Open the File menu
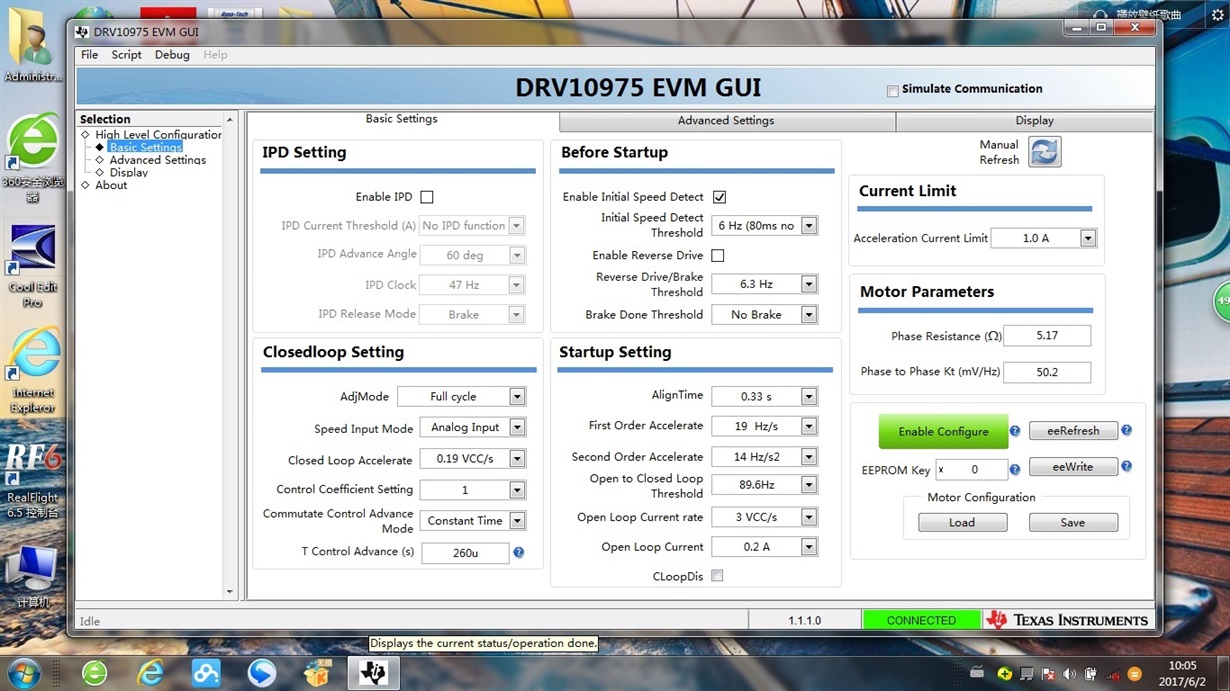The image size is (1230, 691). click(x=90, y=55)
